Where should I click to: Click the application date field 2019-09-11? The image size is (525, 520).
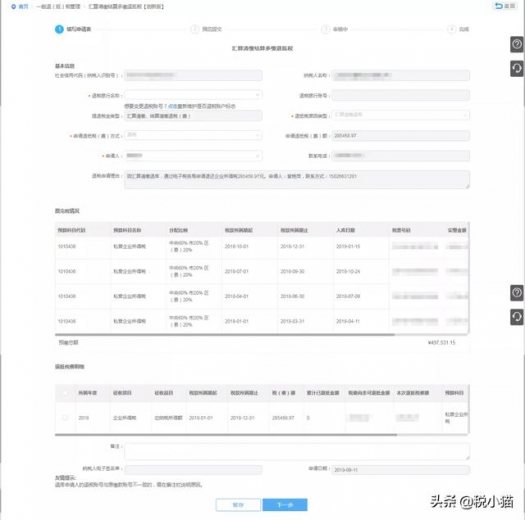point(400,470)
